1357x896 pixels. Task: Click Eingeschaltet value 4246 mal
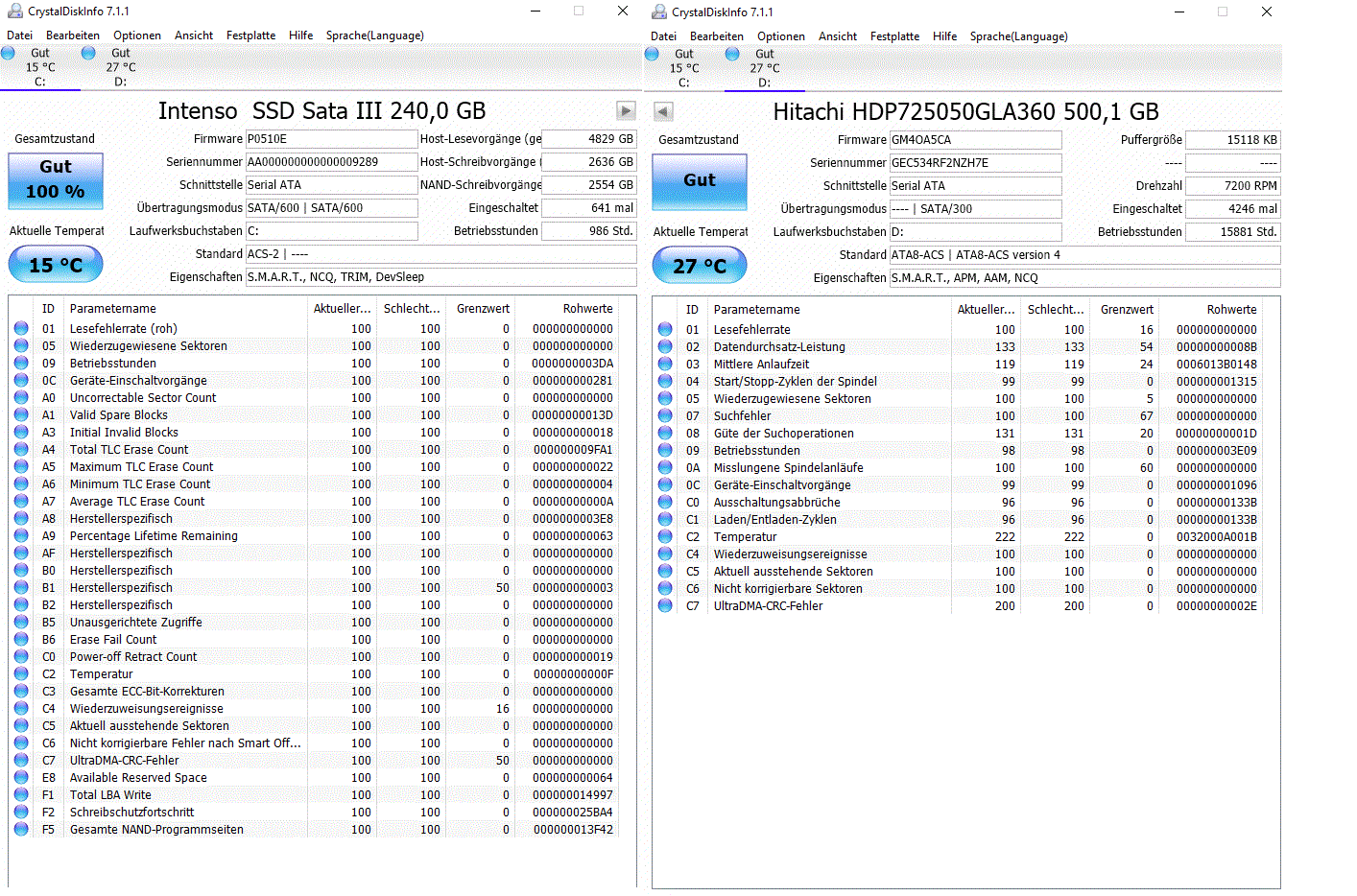click(1232, 209)
